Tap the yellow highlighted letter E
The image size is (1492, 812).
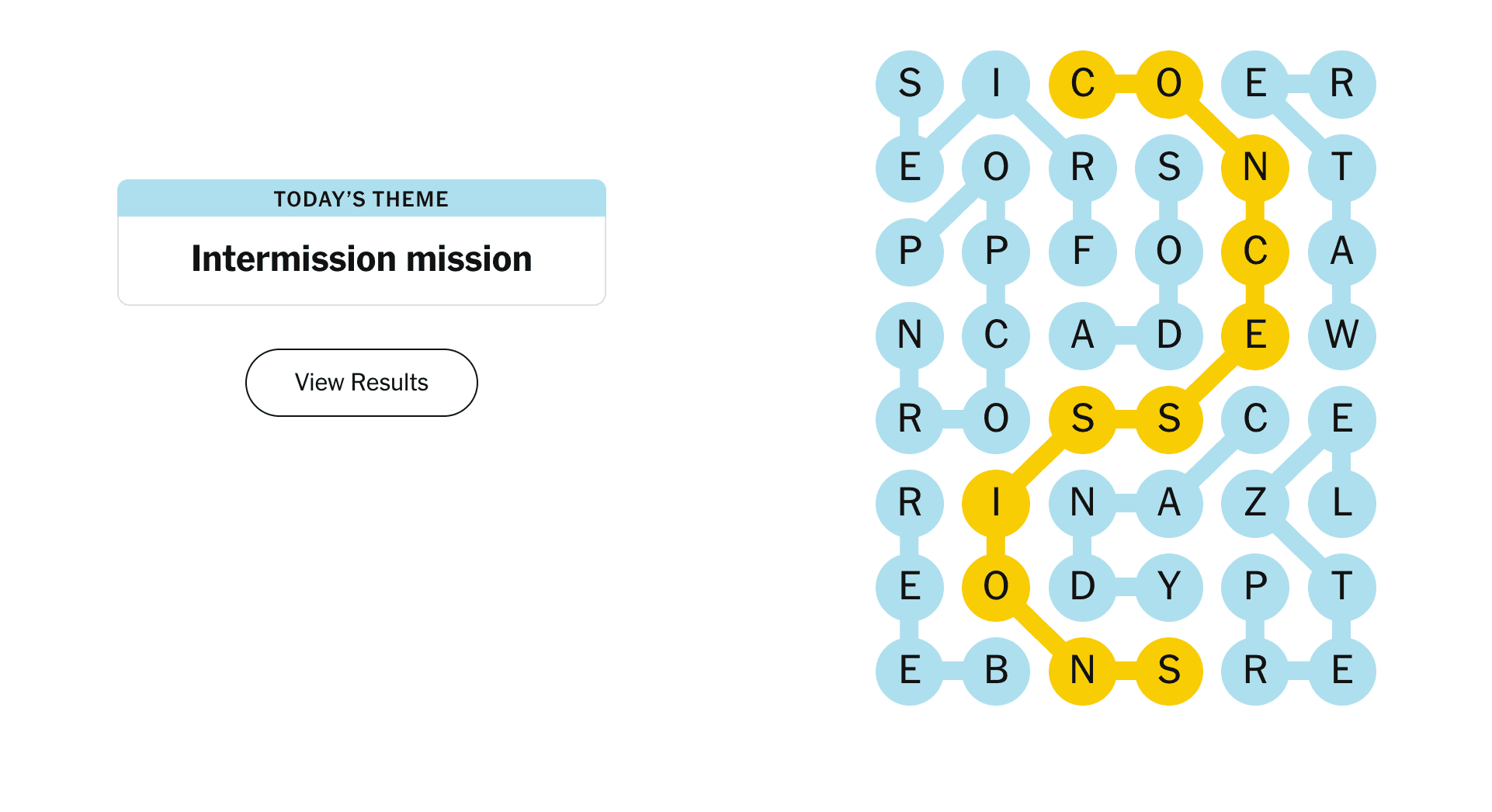pos(1255,335)
